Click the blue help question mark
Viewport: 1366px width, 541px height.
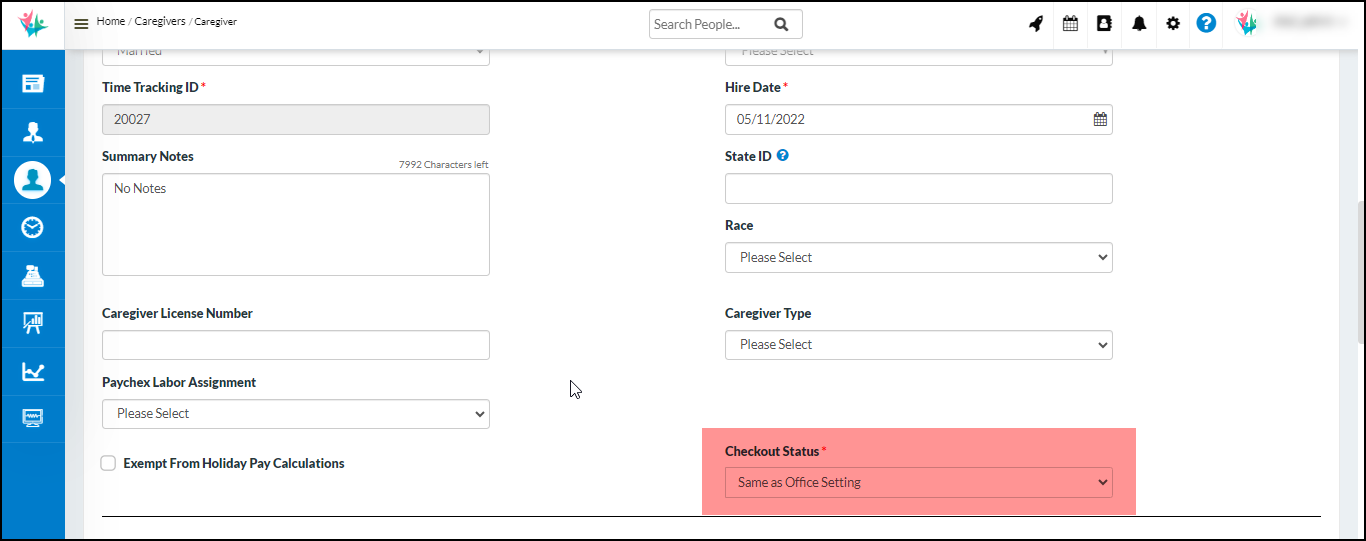pos(1206,24)
